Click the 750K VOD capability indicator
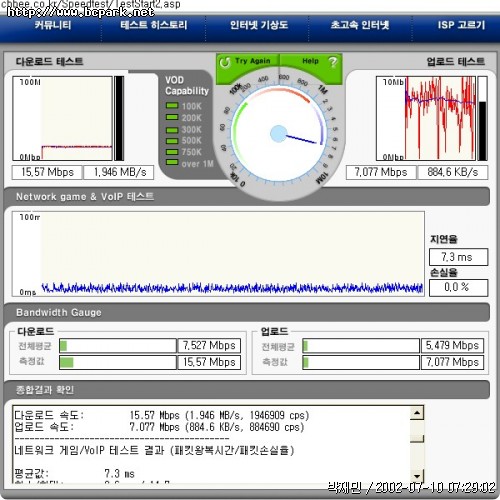Screen dimensions: 500x500 tap(172, 152)
